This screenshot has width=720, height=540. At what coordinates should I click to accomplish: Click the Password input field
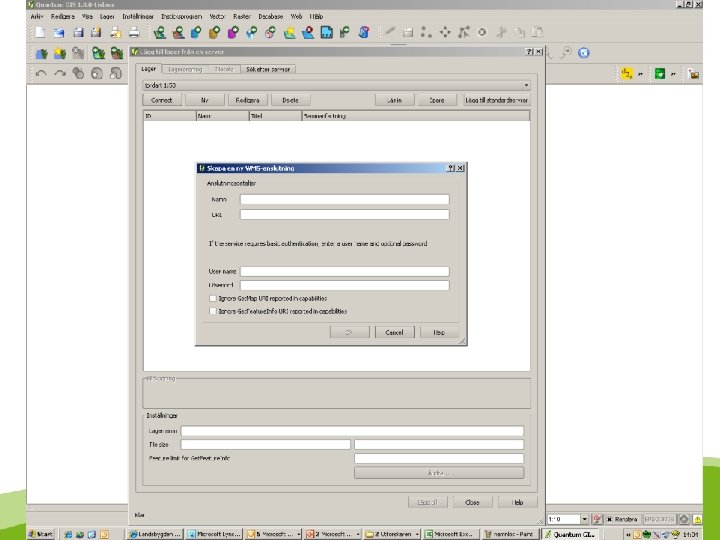344,285
